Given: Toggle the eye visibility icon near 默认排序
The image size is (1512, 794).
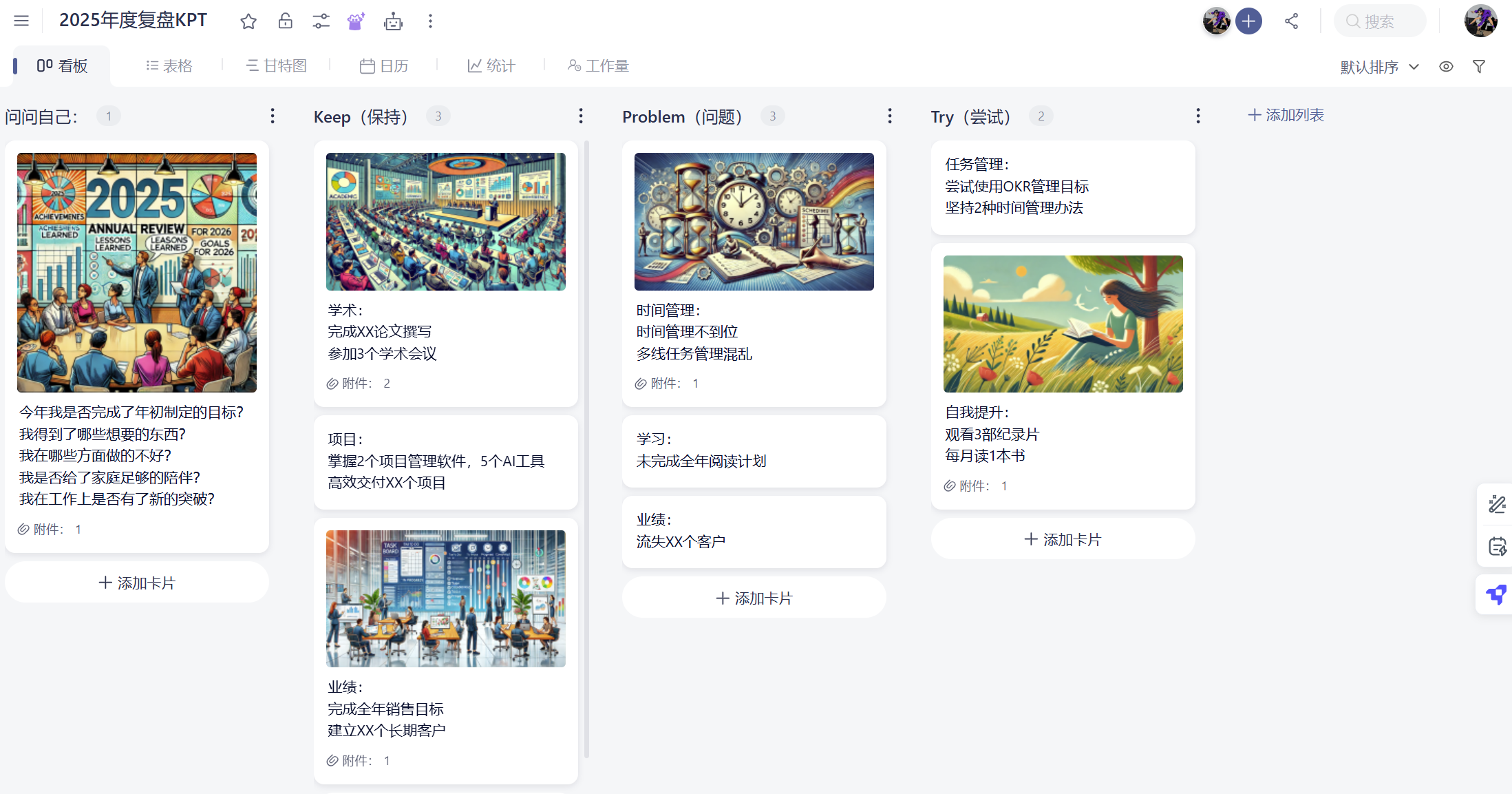Looking at the screenshot, I should point(1446,66).
